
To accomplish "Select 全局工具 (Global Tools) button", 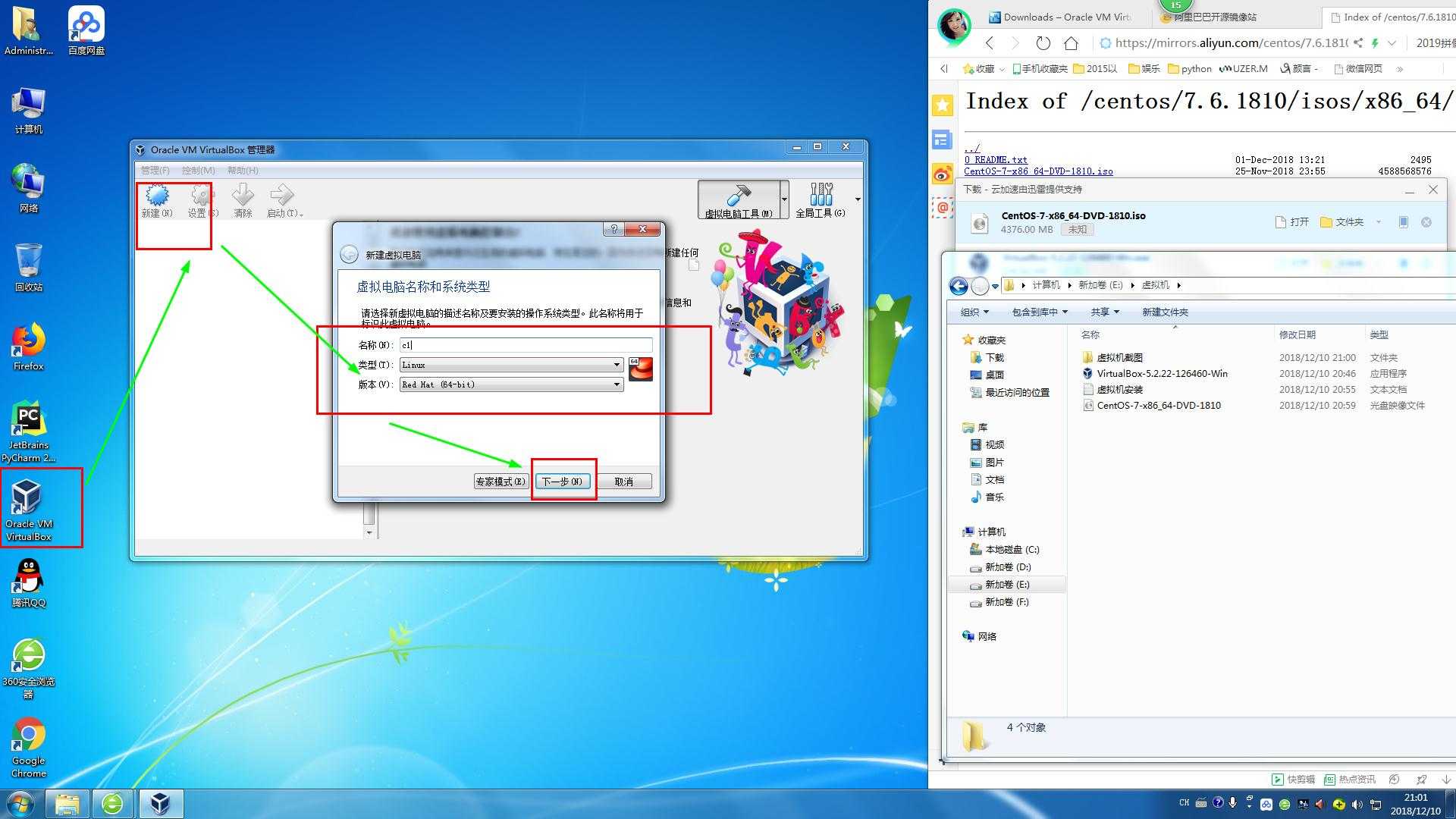I will pyautogui.click(x=821, y=200).
